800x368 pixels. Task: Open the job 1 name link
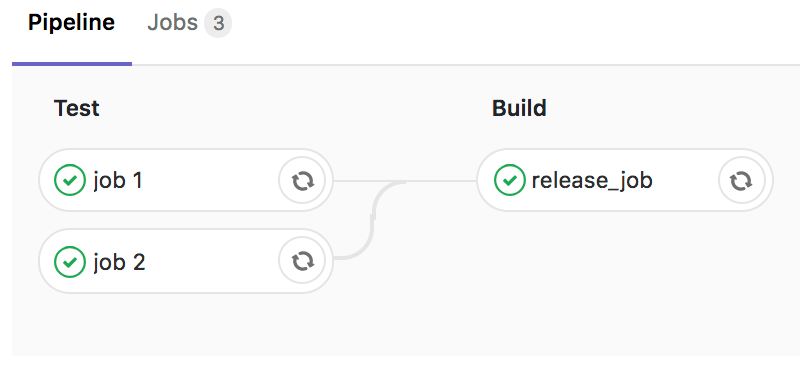pos(118,181)
